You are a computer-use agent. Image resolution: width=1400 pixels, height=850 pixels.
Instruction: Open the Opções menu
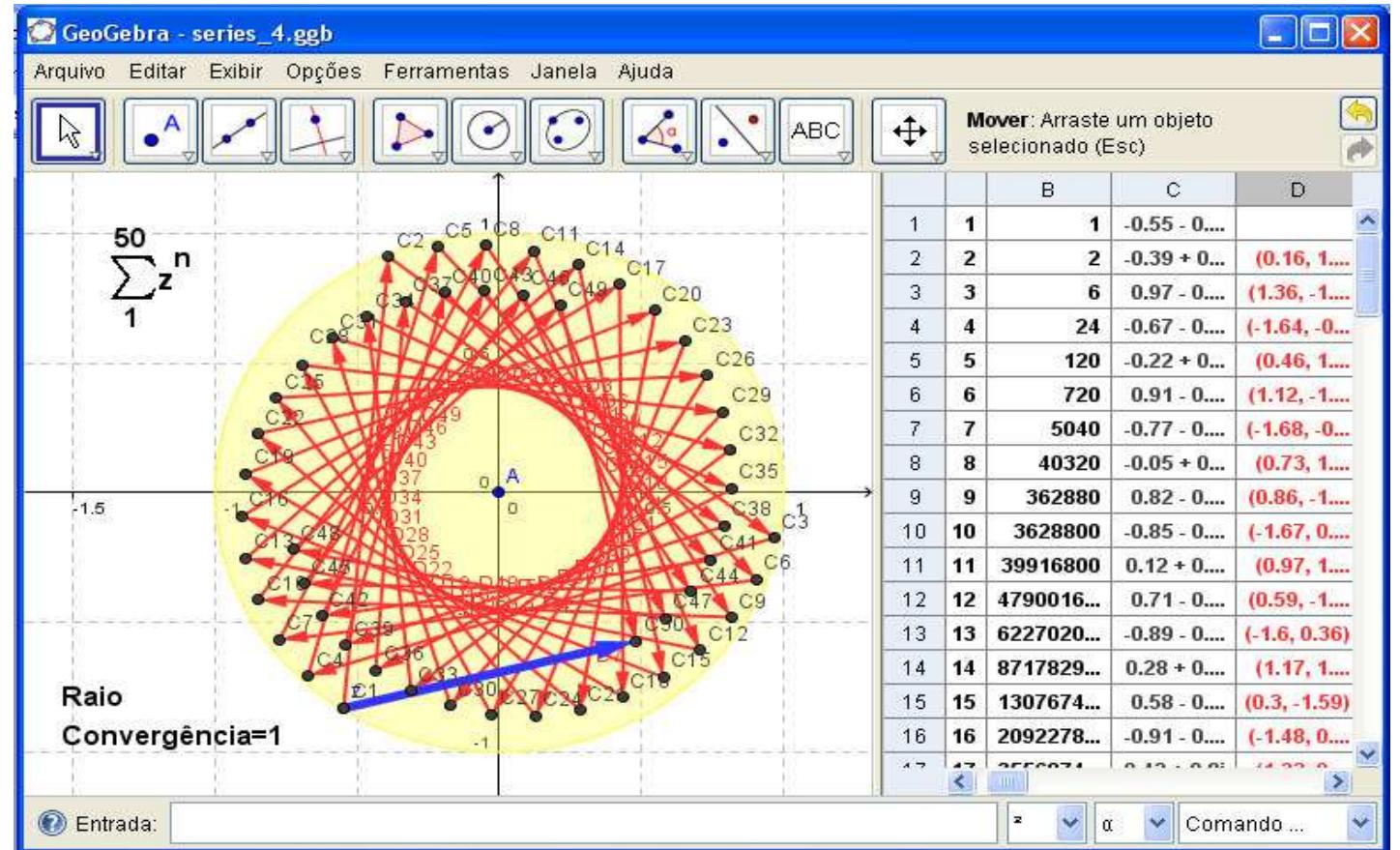click(323, 72)
